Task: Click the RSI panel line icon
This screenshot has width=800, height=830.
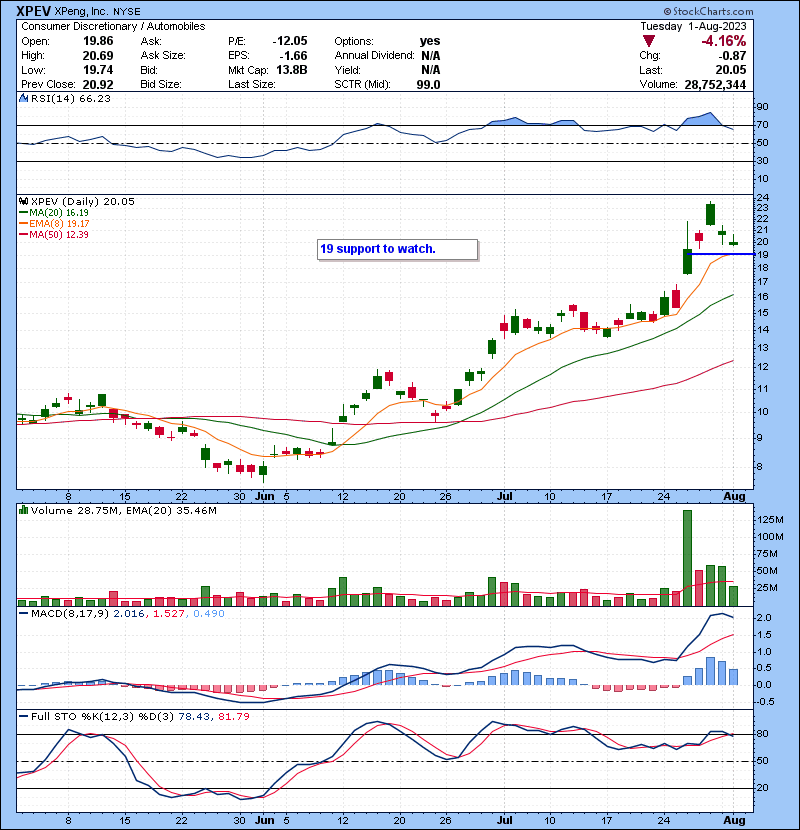Action: [23, 98]
